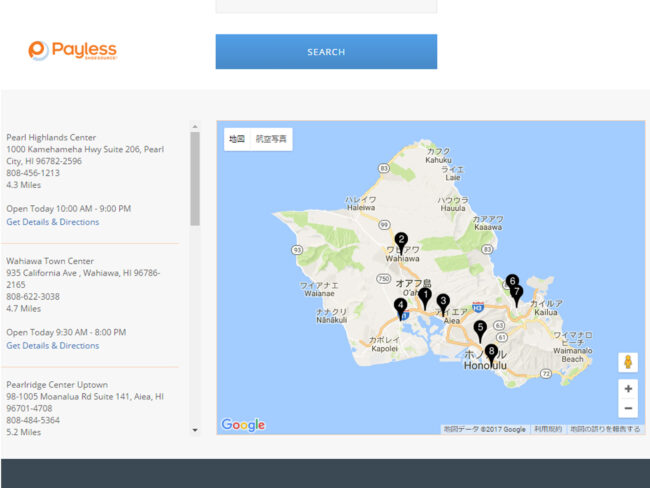
Task: Open Wahiawa Town Center details and directions
Action: (x=53, y=346)
